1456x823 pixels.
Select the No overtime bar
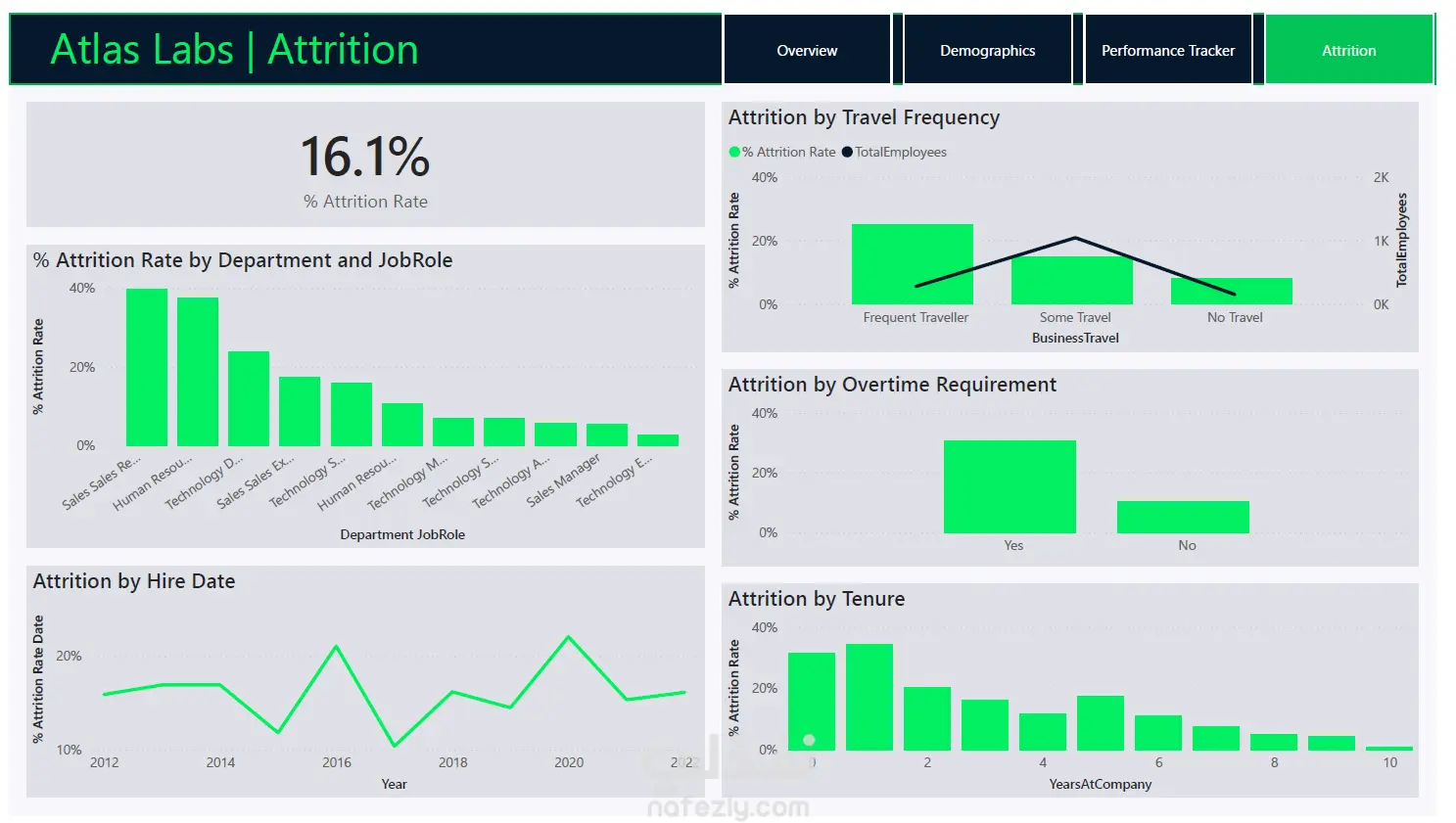coord(1183,517)
